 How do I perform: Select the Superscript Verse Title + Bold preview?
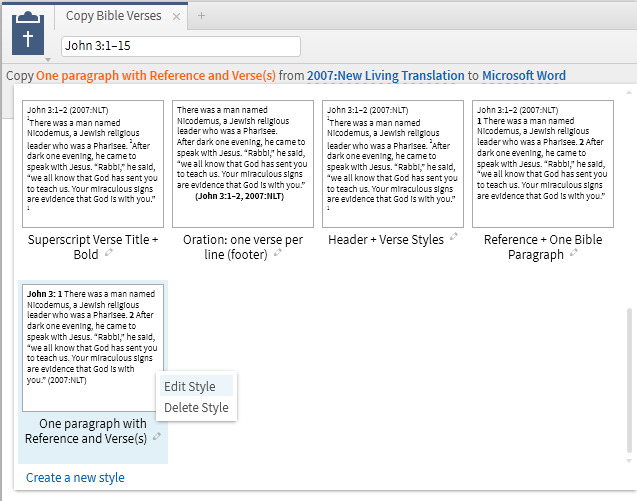point(93,164)
